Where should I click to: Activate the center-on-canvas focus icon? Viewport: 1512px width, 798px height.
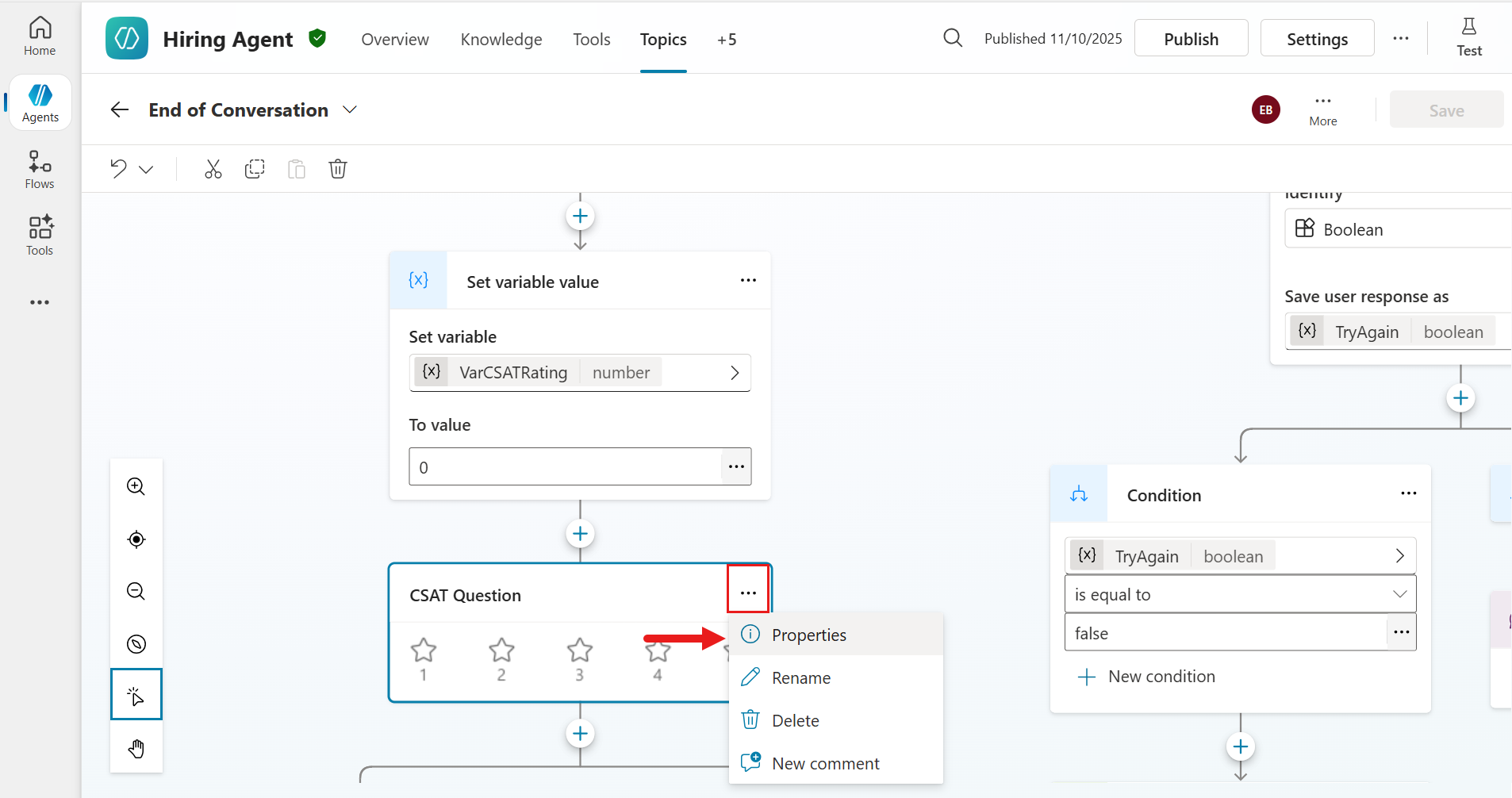(136, 539)
